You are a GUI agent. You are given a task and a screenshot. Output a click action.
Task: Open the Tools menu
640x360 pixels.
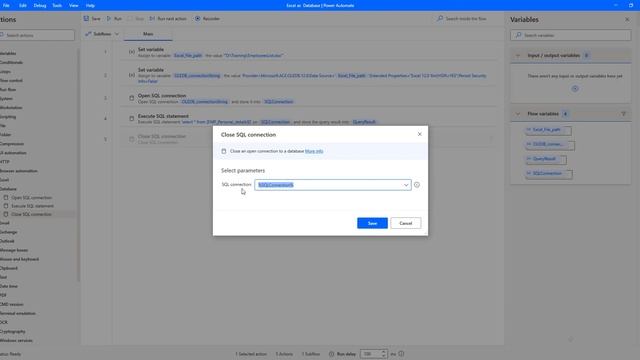(57, 6)
